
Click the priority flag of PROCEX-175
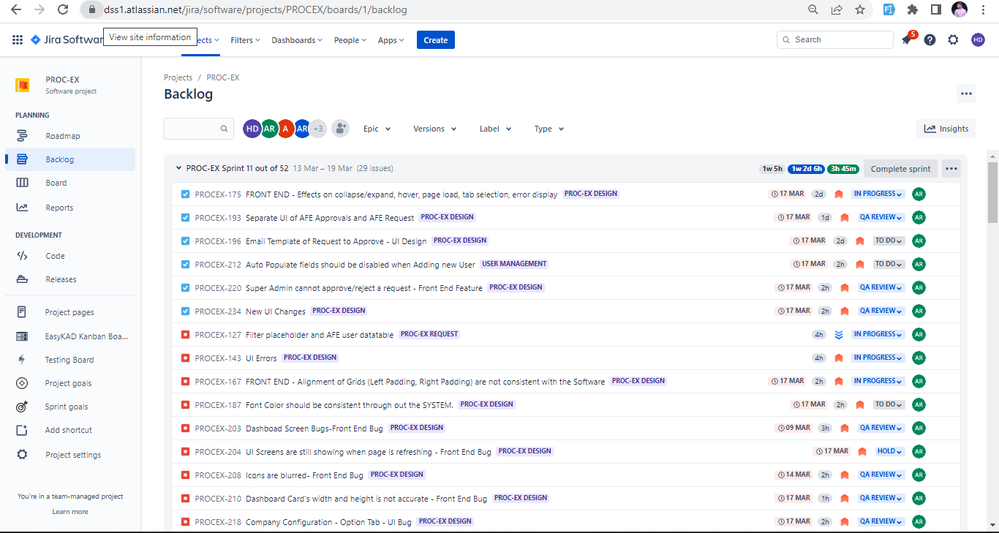click(x=838, y=194)
